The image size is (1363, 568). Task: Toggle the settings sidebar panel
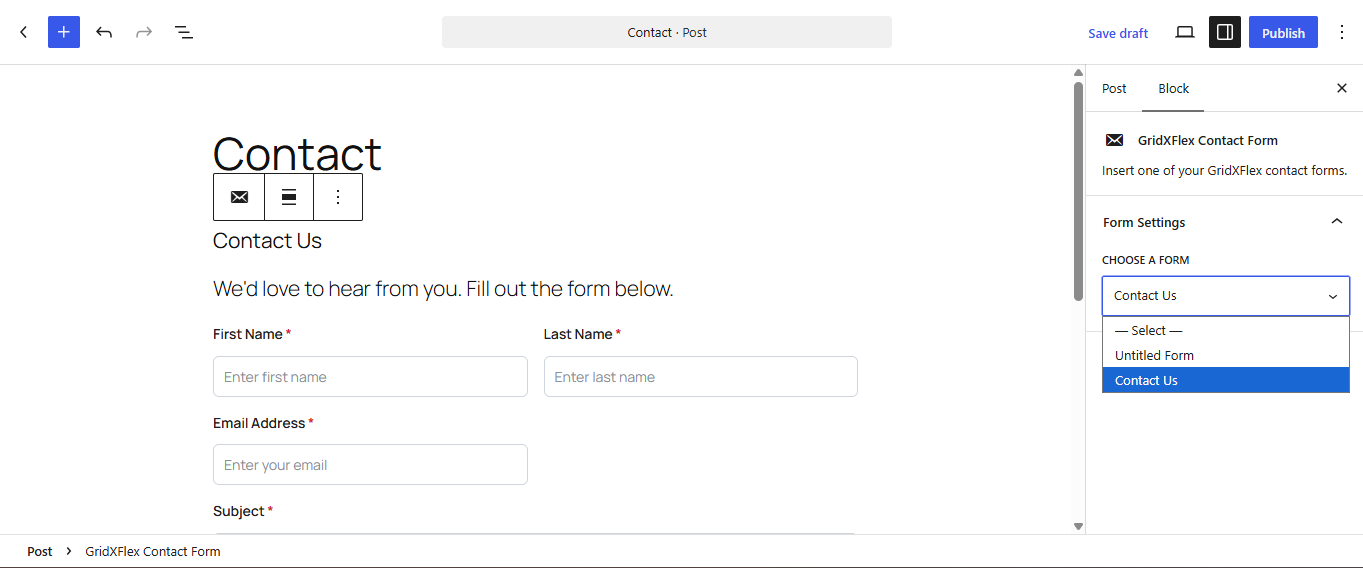point(1225,32)
